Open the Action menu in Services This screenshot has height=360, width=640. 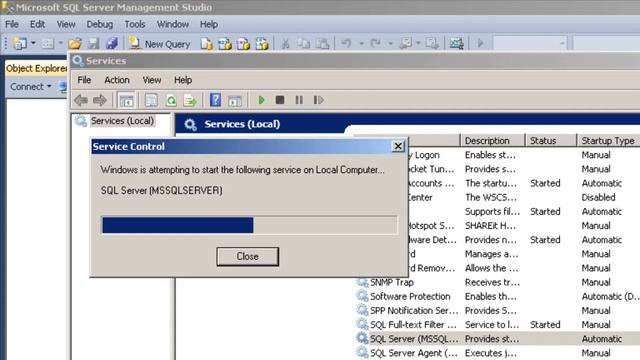point(117,80)
